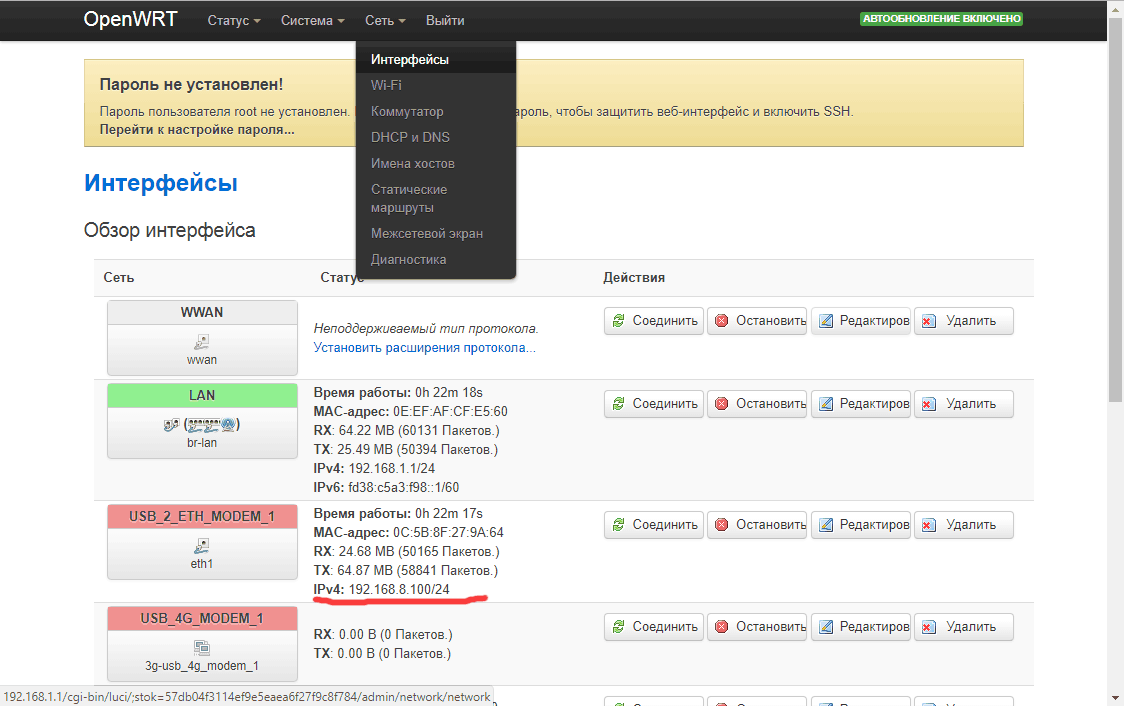Image resolution: width=1124 pixels, height=706 pixels.
Task: Click the WWAN interface name header
Action: tap(202, 313)
